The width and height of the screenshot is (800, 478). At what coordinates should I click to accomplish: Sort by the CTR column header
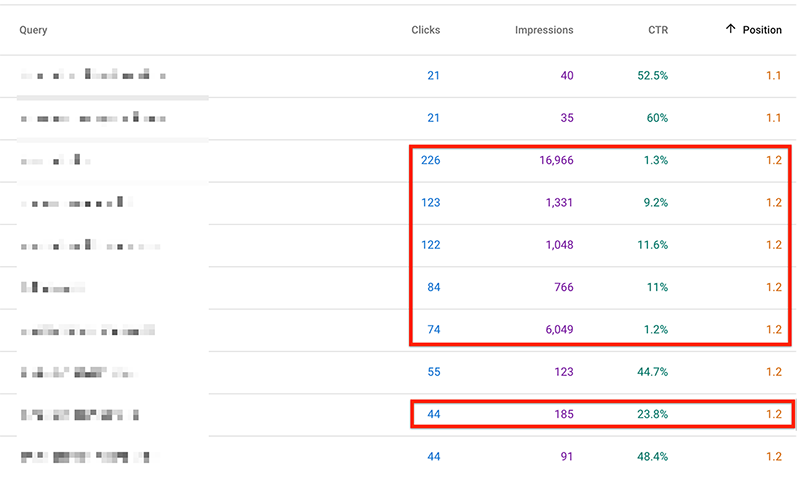(658, 30)
